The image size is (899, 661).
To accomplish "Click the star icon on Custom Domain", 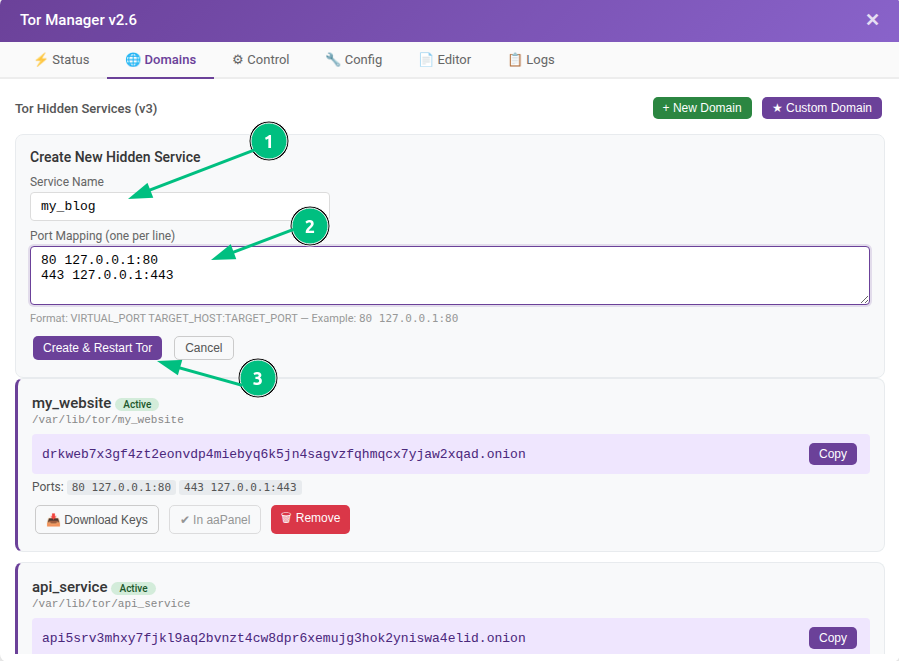I will 777,108.
